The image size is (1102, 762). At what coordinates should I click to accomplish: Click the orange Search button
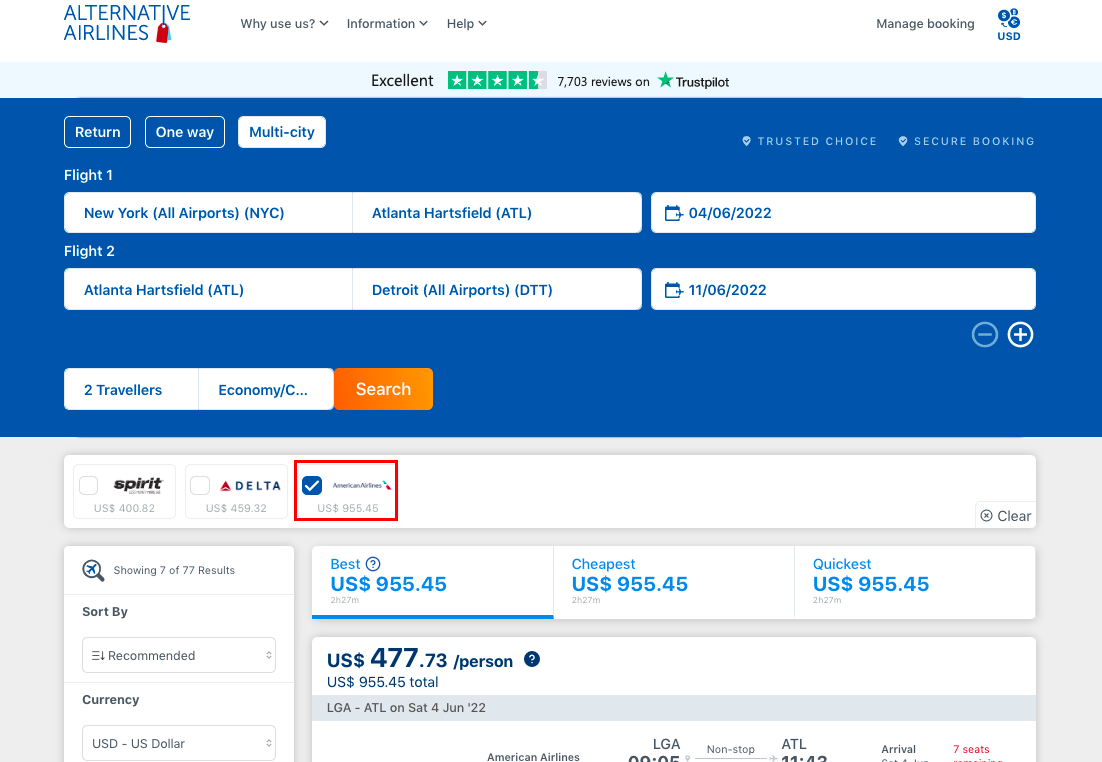point(384,389)
